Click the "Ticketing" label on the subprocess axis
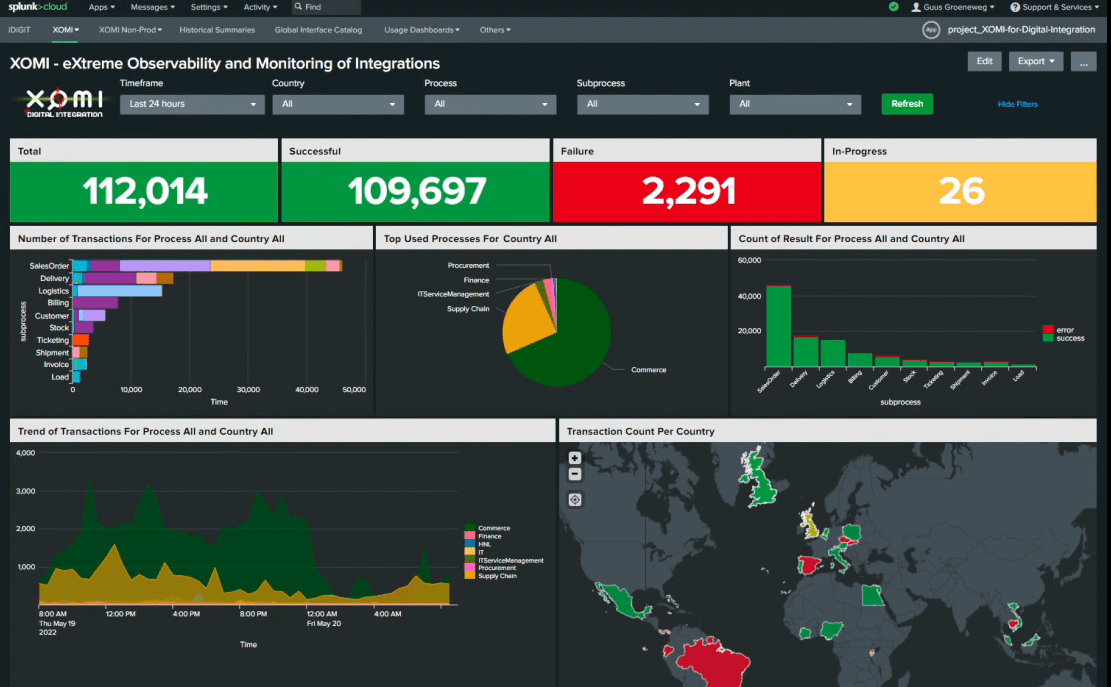This screenshot has width=1111, height=687. [53, 340]
